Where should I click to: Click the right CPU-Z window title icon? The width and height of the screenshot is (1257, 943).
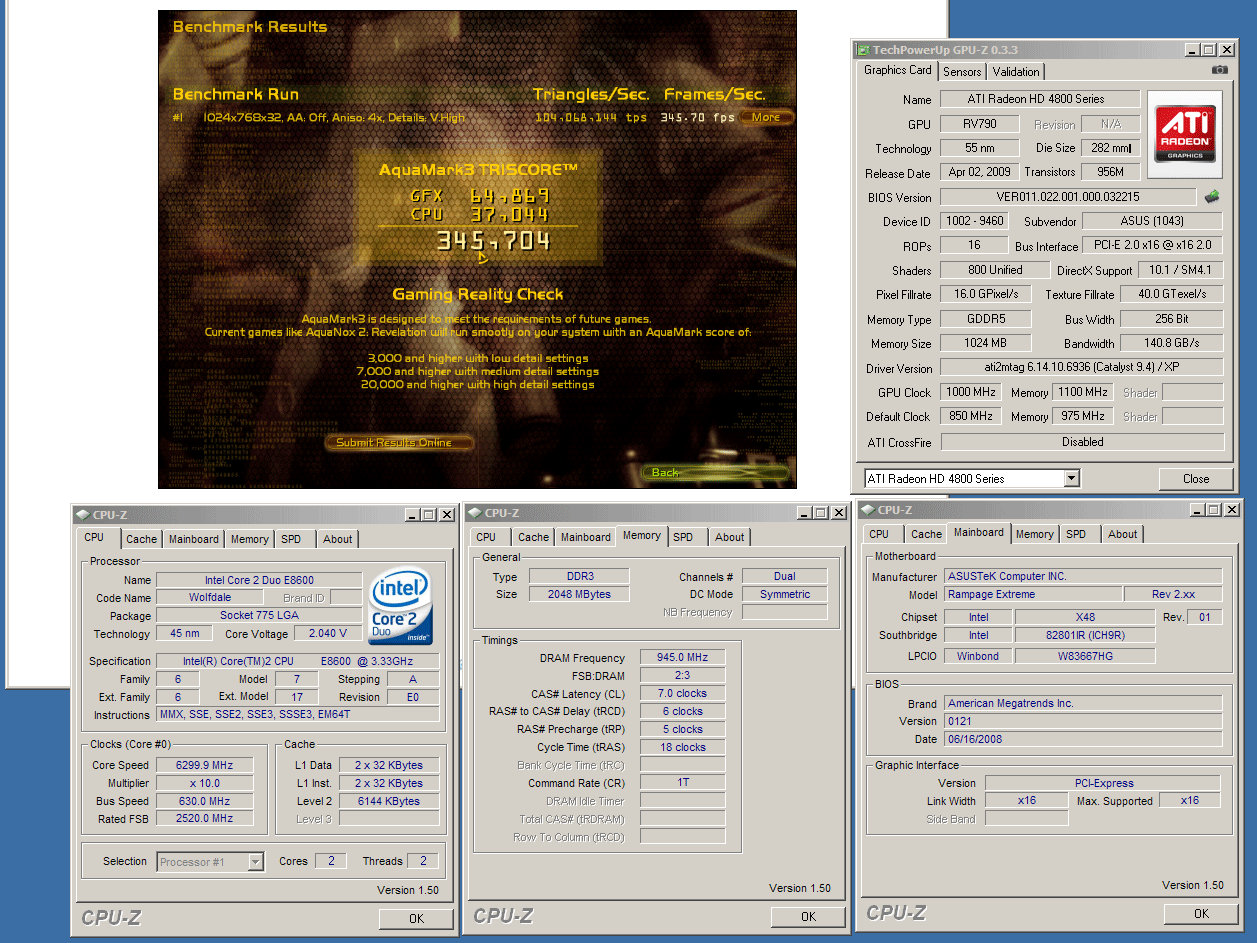tap(868, 509)
